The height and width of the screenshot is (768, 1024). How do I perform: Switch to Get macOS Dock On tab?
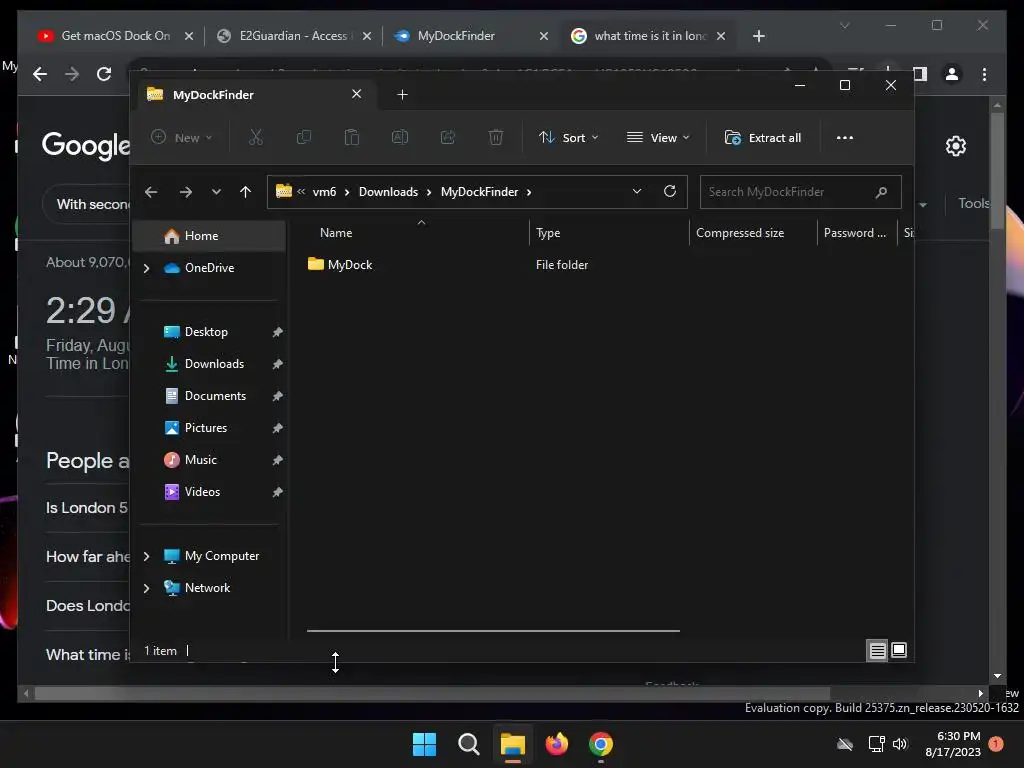coord(116,36)
